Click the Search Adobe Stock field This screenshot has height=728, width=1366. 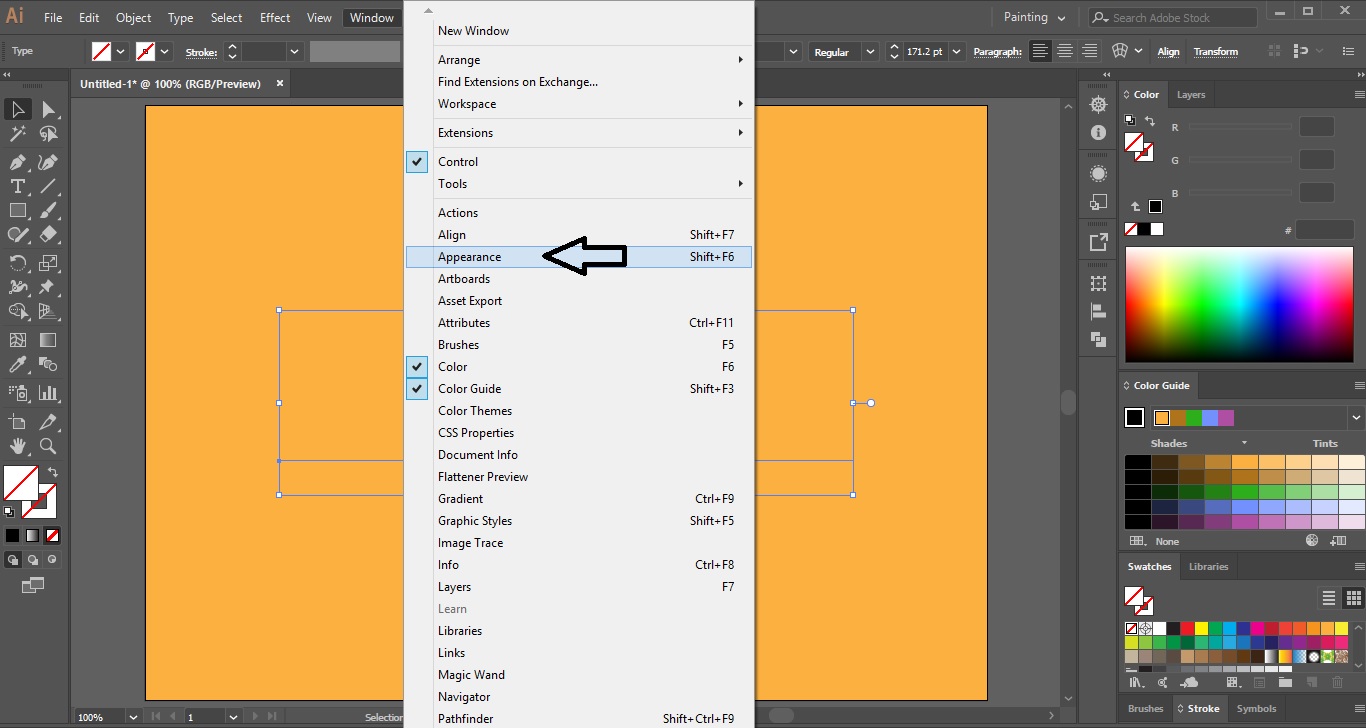[1170, 16]
